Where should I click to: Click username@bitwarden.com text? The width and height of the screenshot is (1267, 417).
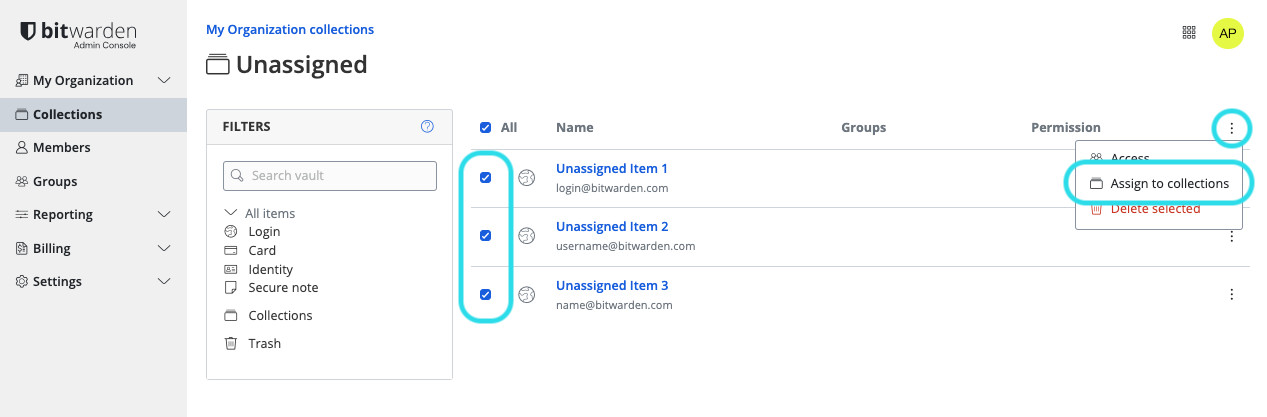(x=625, y=246)
